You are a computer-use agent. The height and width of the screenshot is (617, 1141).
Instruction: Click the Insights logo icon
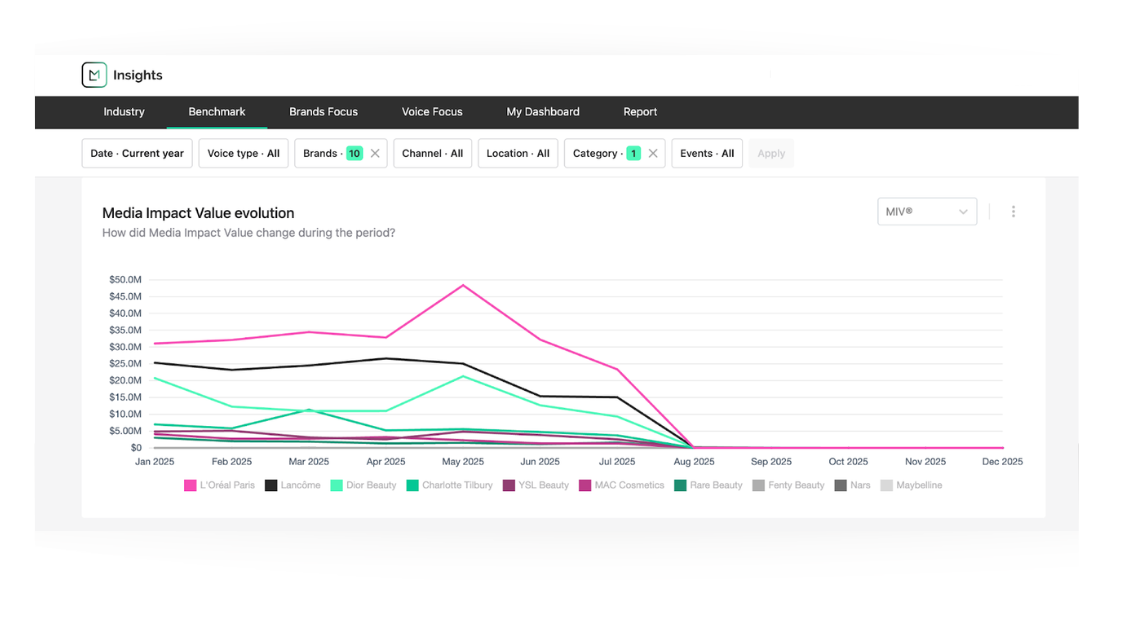tap(94, 75)
